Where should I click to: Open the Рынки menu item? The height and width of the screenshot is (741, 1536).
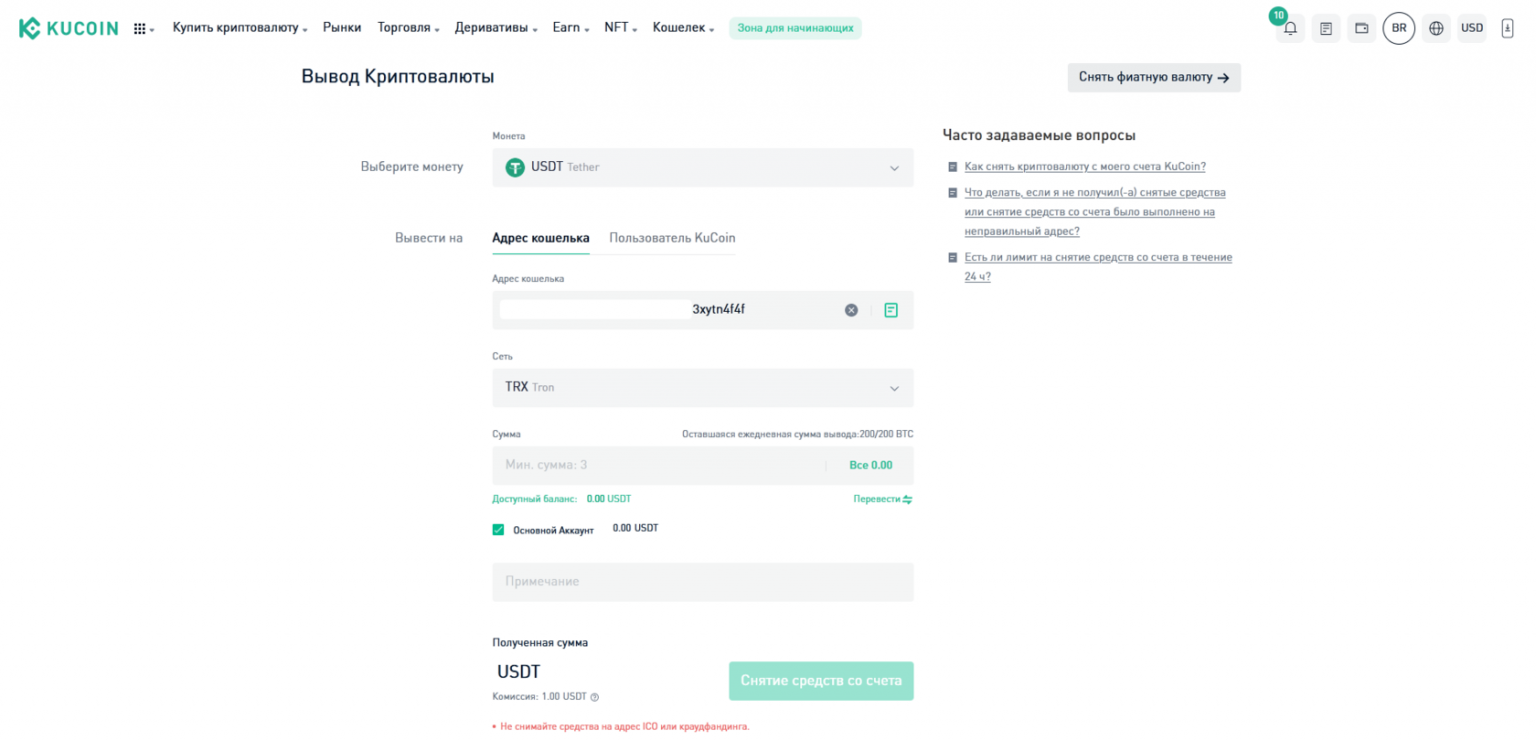point(342,28)
